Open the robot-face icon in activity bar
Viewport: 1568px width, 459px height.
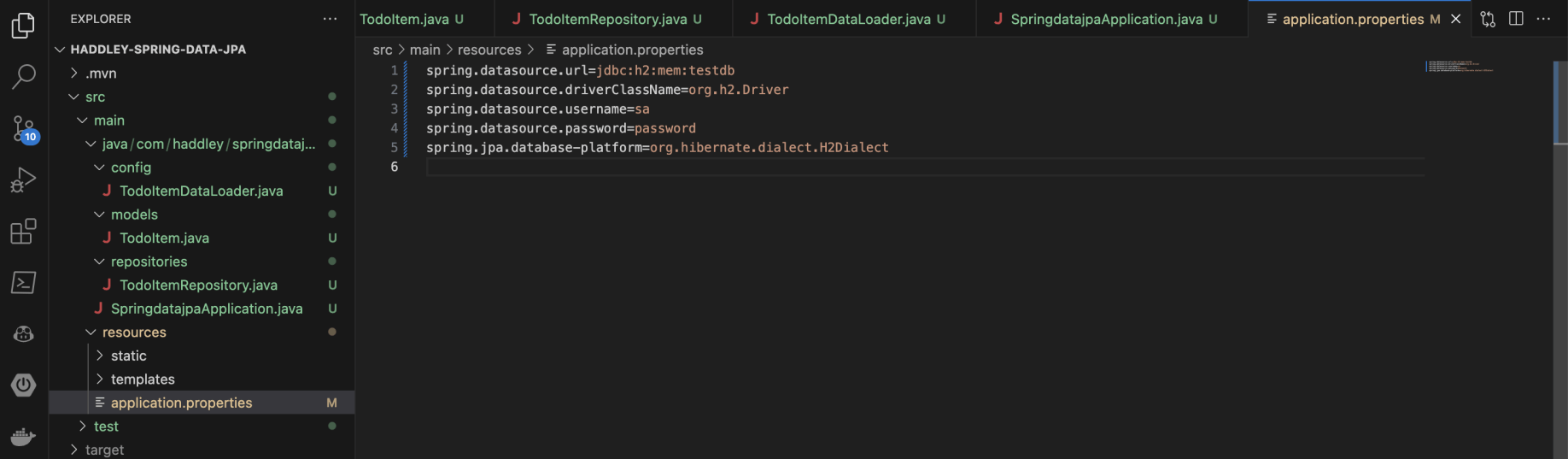point(23,334)
